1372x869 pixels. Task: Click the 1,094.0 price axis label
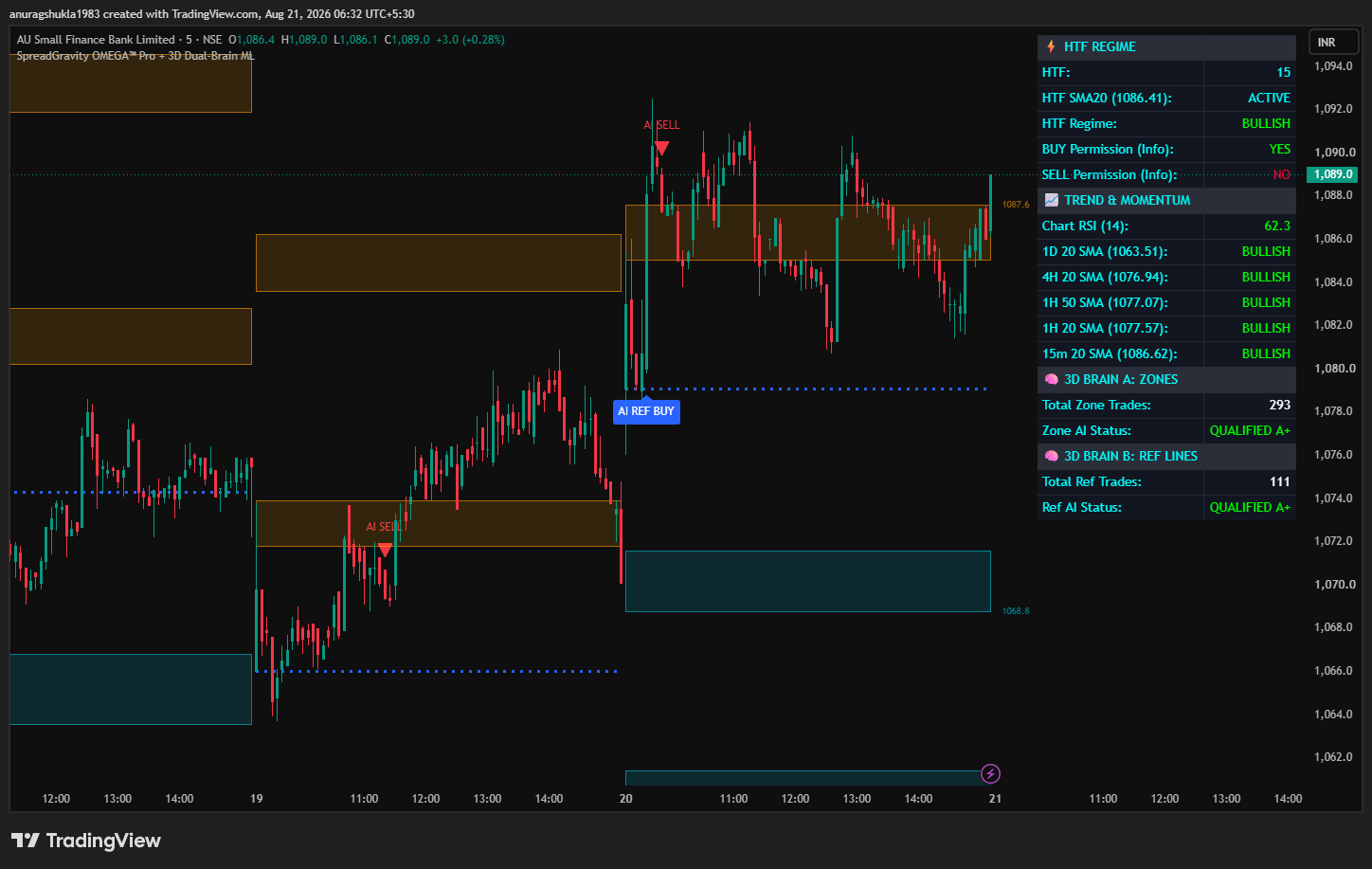tap(1334, 66)
